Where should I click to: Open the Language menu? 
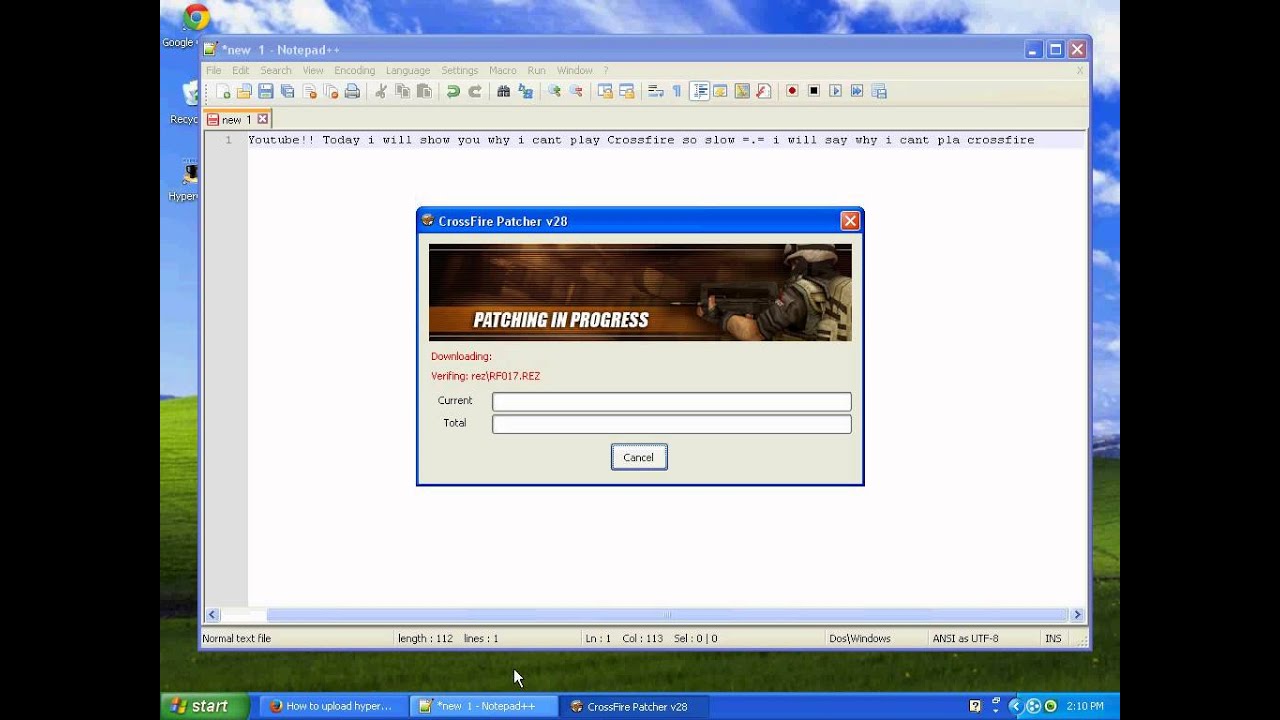(408, 70)
